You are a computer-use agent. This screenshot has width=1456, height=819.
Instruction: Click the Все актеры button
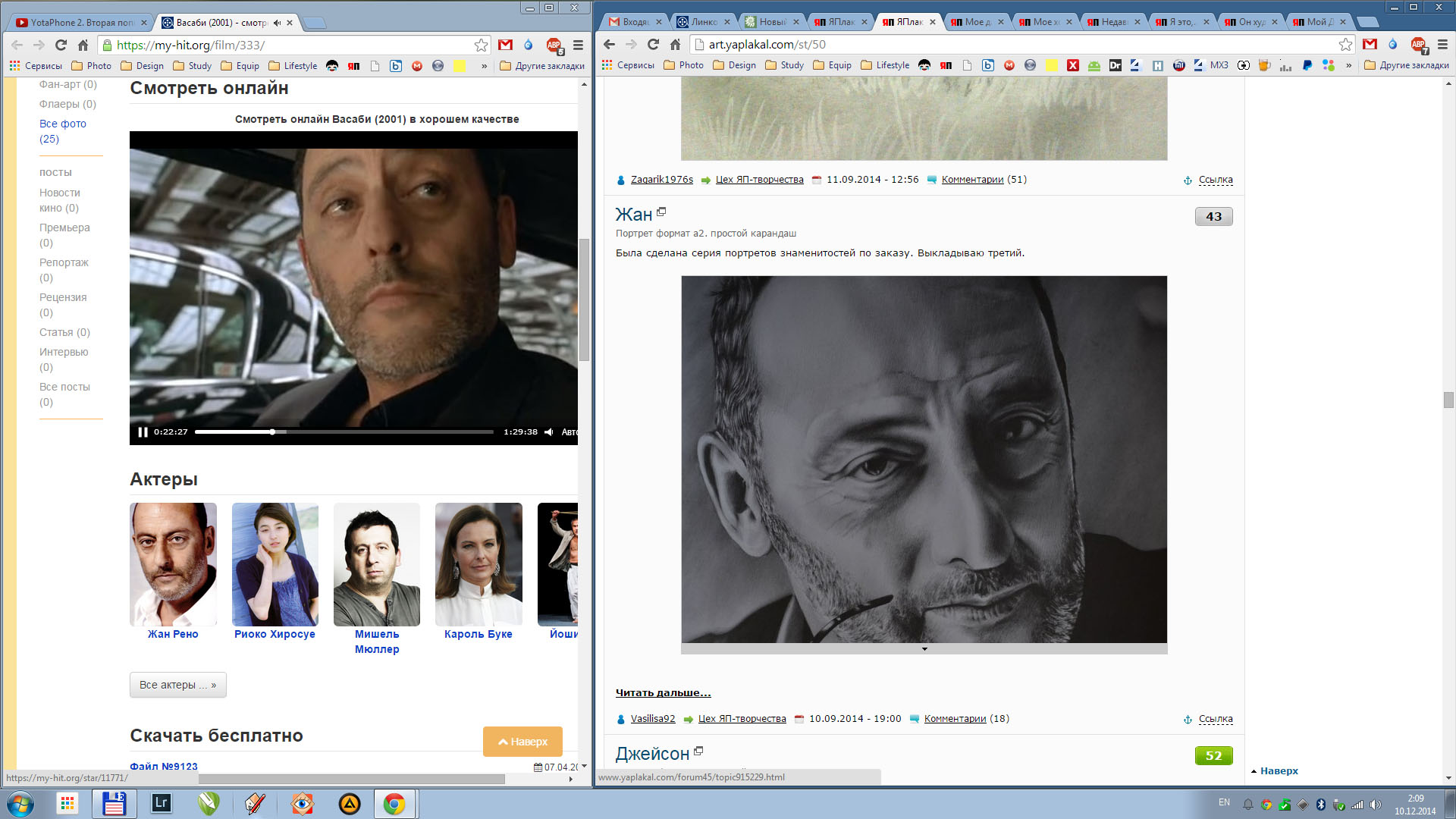[178, 685]
